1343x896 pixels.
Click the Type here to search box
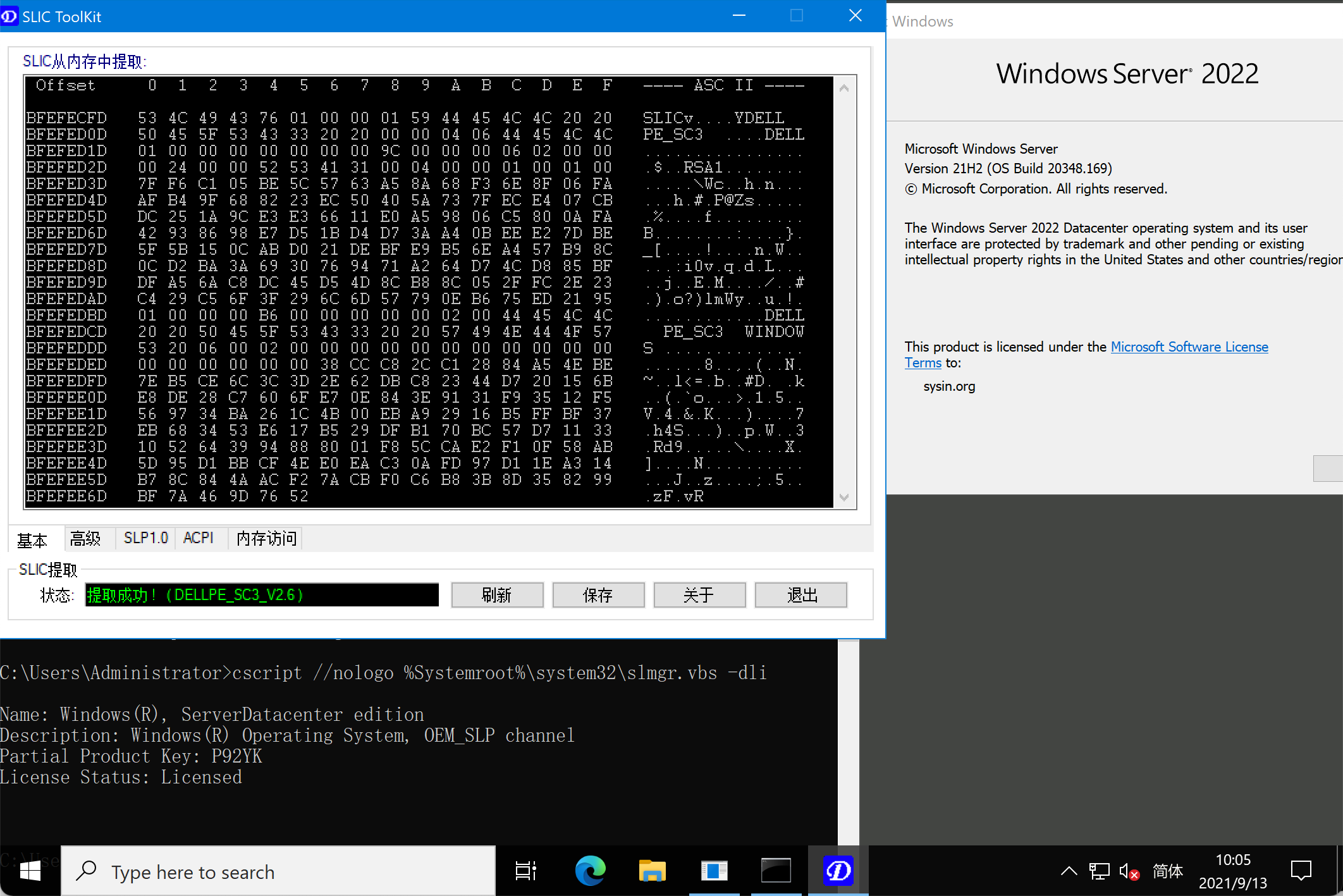point(278,871)
